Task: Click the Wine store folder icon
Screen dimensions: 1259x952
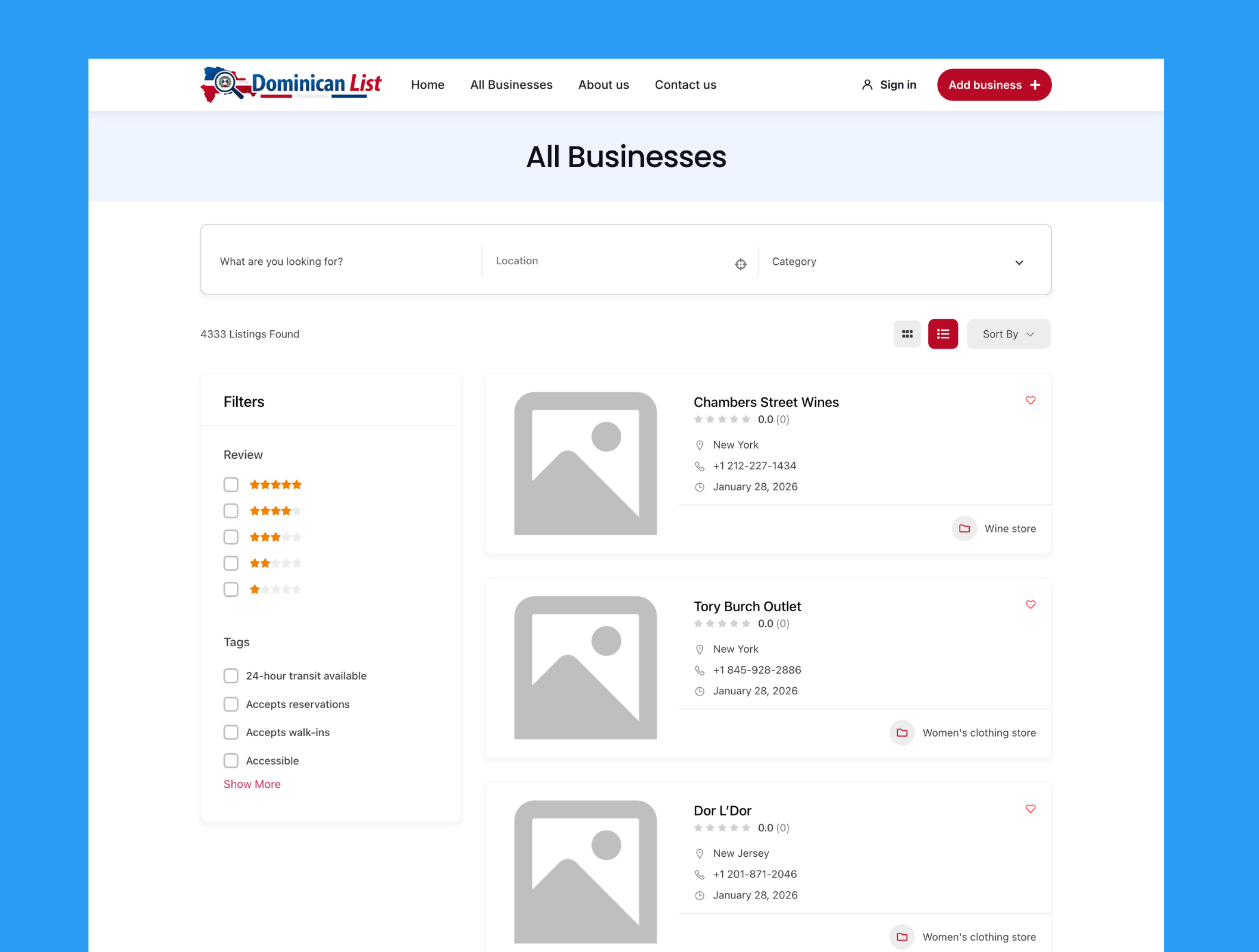Action: pyautogui.click(x=964, y=528)
